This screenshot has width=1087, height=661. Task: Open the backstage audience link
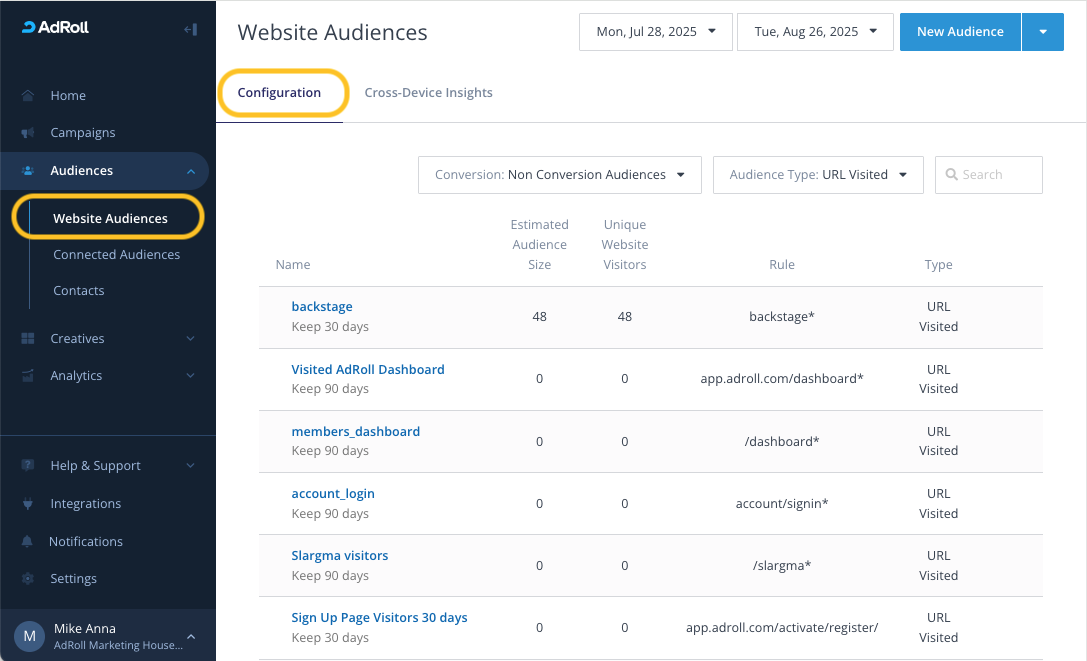(322, 307)
